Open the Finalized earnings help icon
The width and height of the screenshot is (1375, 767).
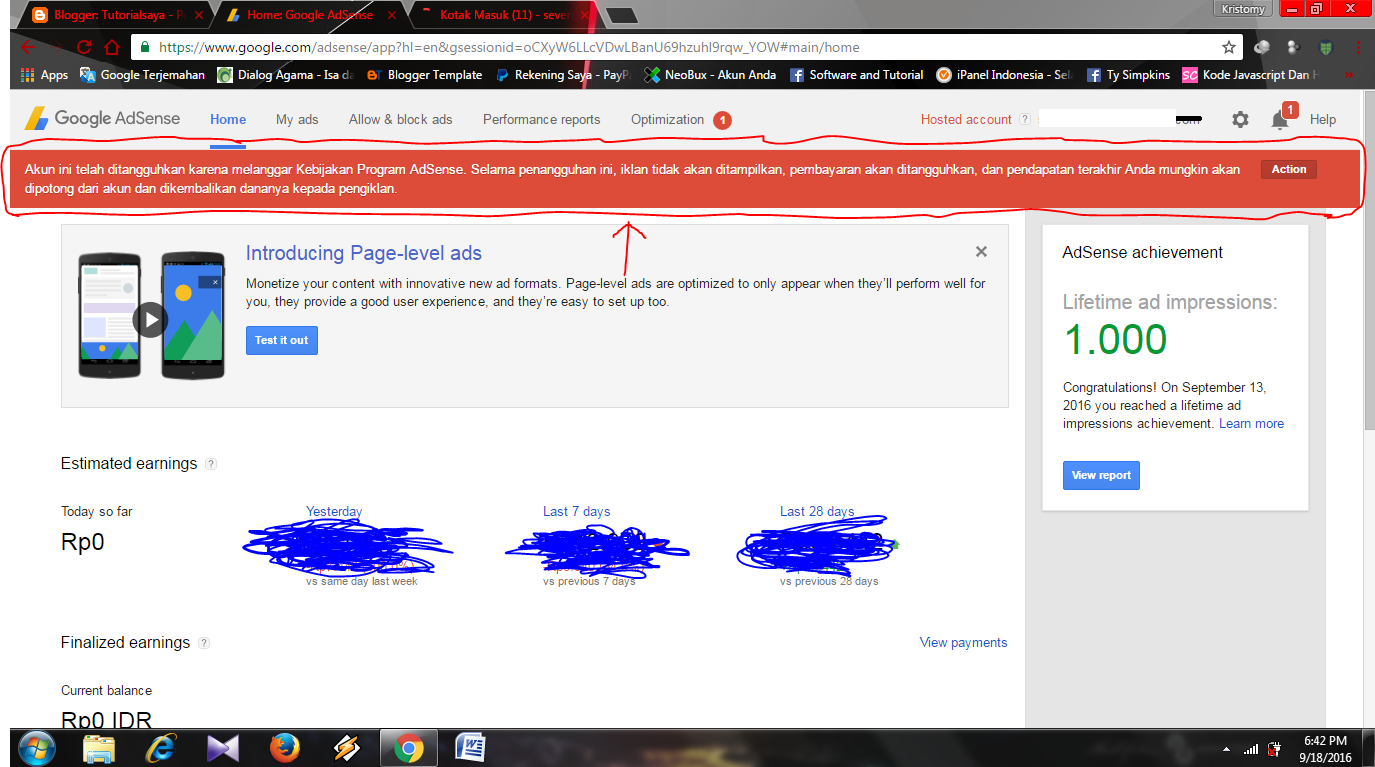(204, 643)
